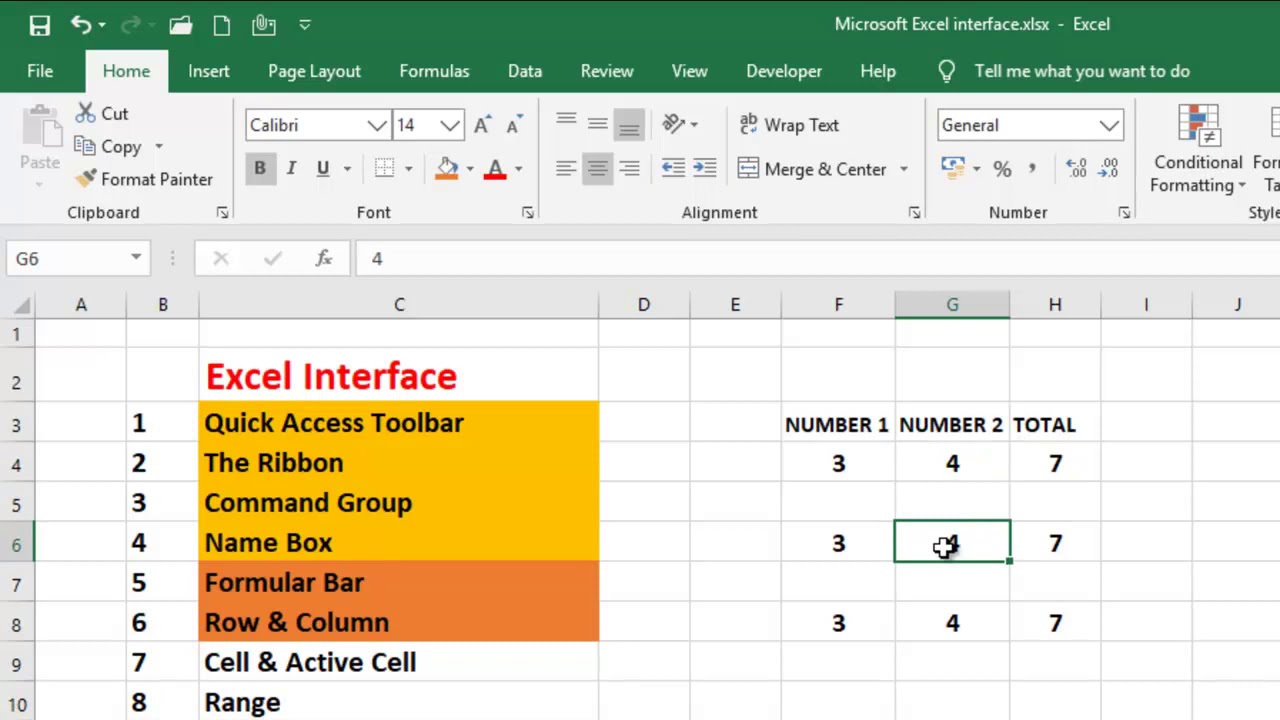1280x720 pixels.
Task: Open the borders dropdown arrow
Action: point(408,169)
